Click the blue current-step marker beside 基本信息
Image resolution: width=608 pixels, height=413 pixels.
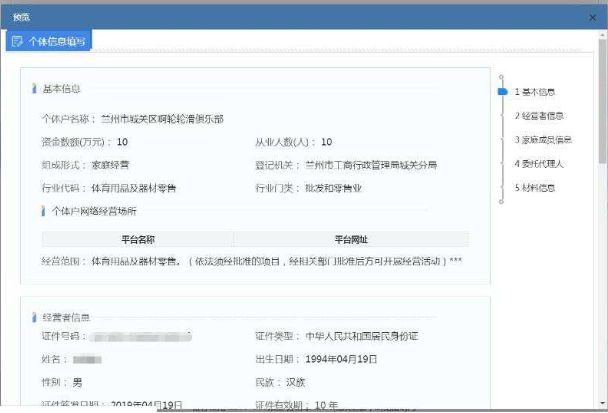(x=503, y=92)
